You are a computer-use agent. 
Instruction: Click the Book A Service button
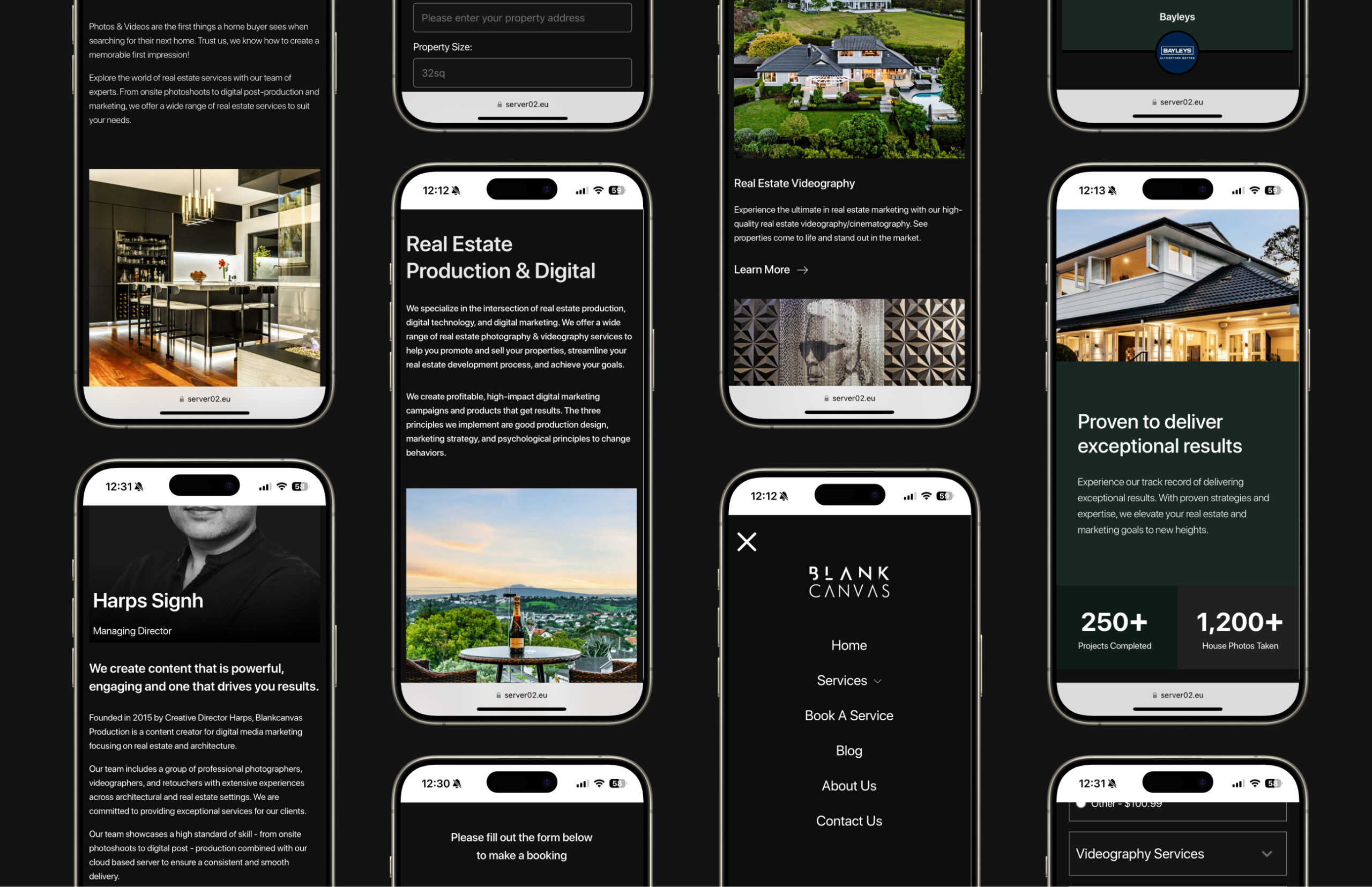point(848,714)
